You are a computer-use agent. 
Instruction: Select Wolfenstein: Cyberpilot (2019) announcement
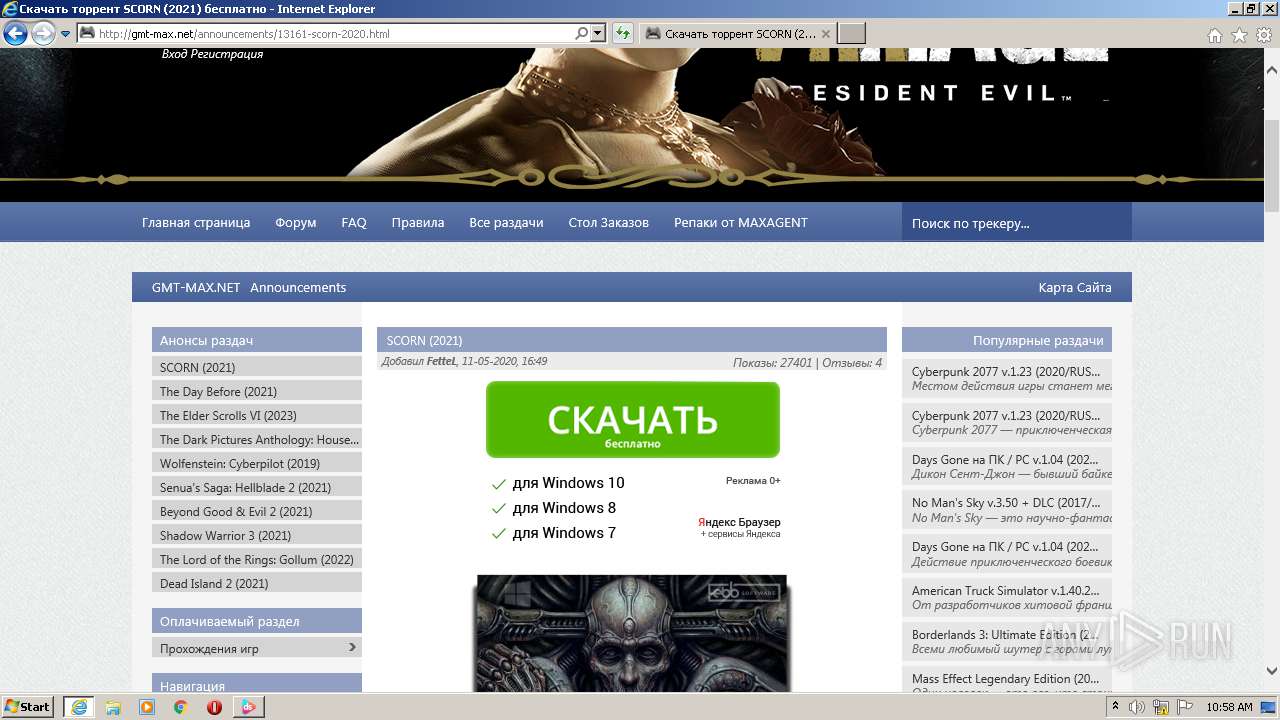(257, 463)
